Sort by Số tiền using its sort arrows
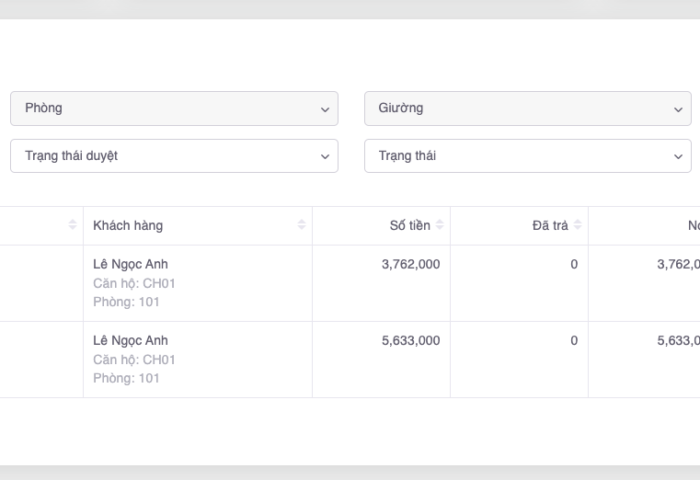The image size is (700, 480). [440, 226]
